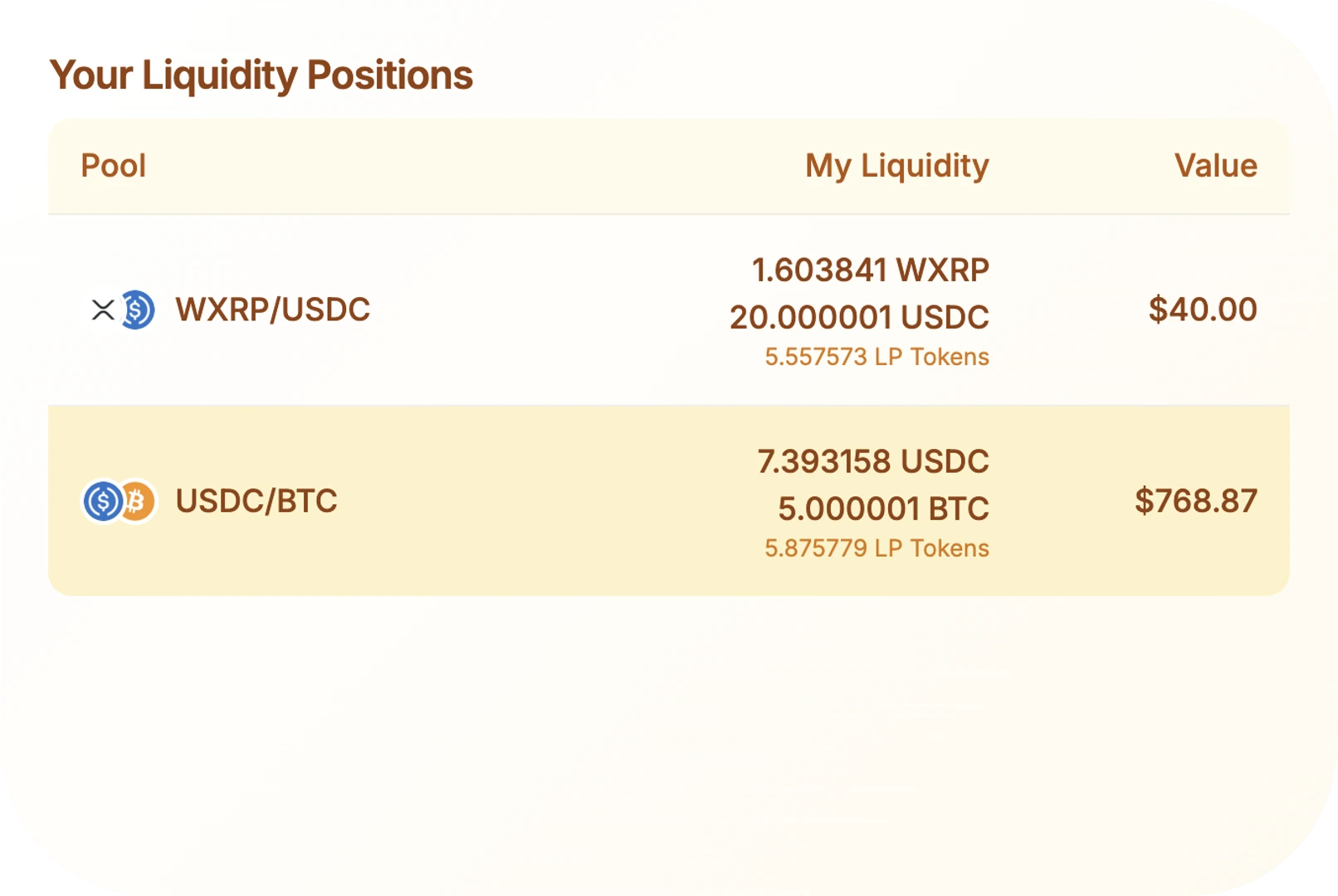Screen dimensions: 1338x896
Task: Sort by the Pool column header
Action: coord(114,166)
